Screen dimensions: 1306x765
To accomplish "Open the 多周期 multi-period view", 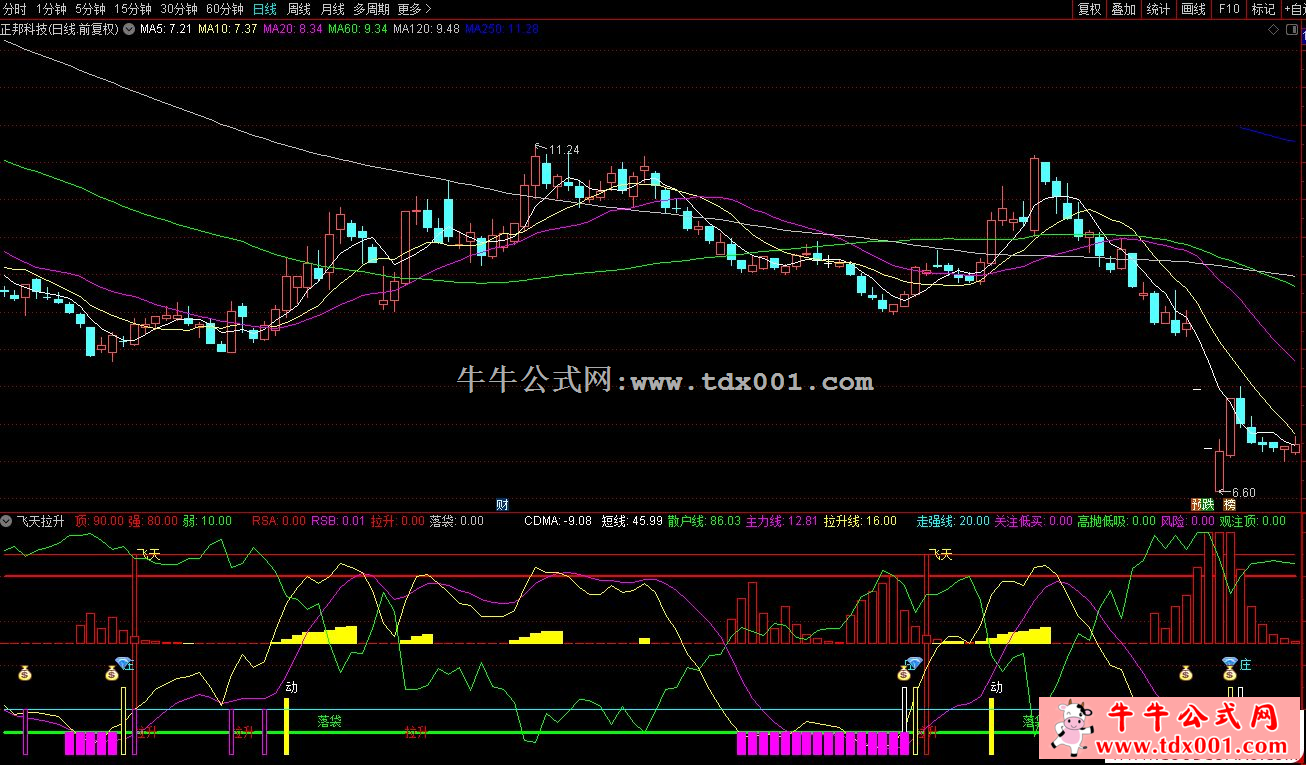I will [x=371, y=9].
